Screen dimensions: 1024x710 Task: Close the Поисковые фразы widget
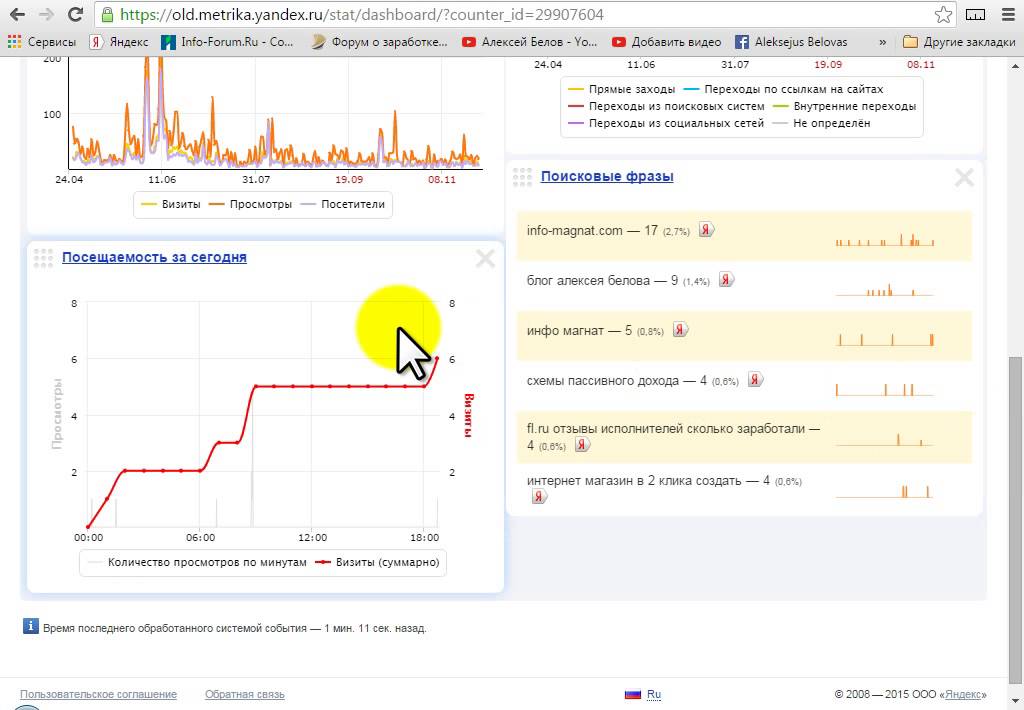965,178
